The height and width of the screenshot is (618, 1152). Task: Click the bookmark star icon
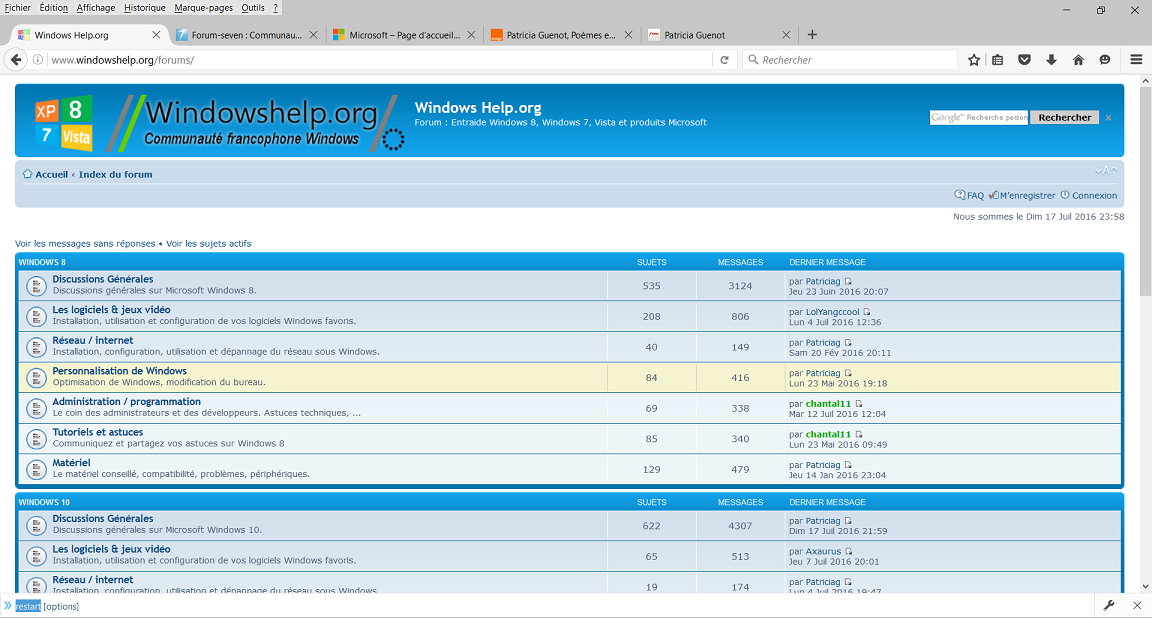[974, 60]
